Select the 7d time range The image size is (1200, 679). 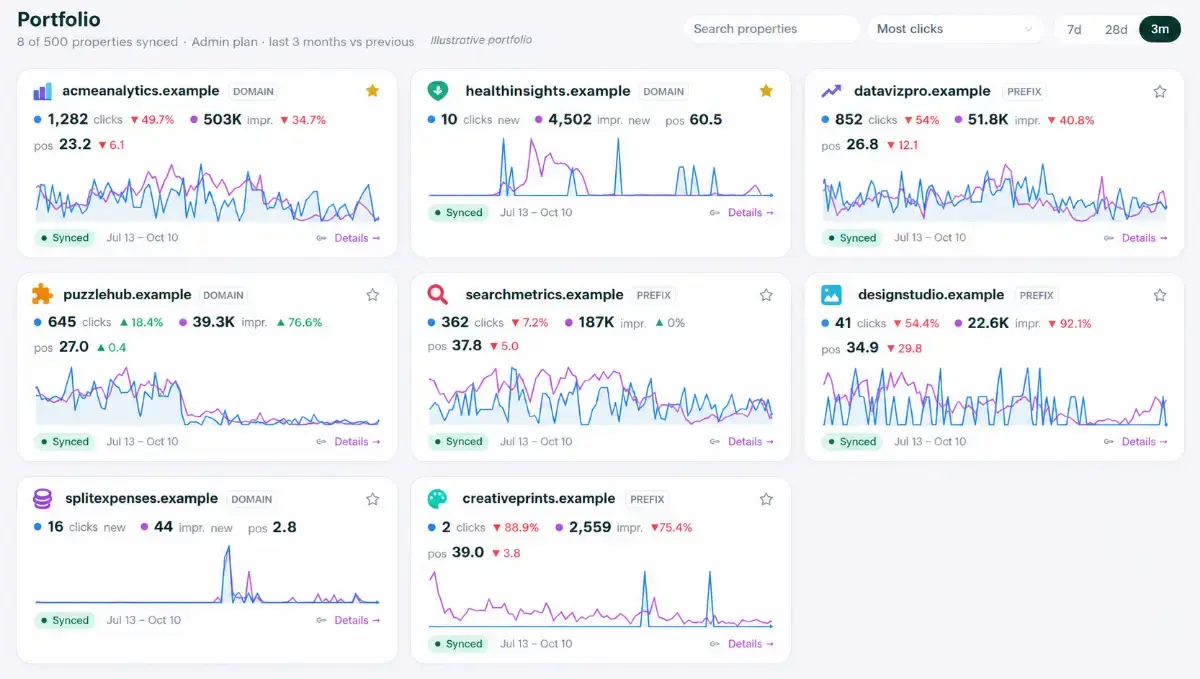[x=1074, y=29]
